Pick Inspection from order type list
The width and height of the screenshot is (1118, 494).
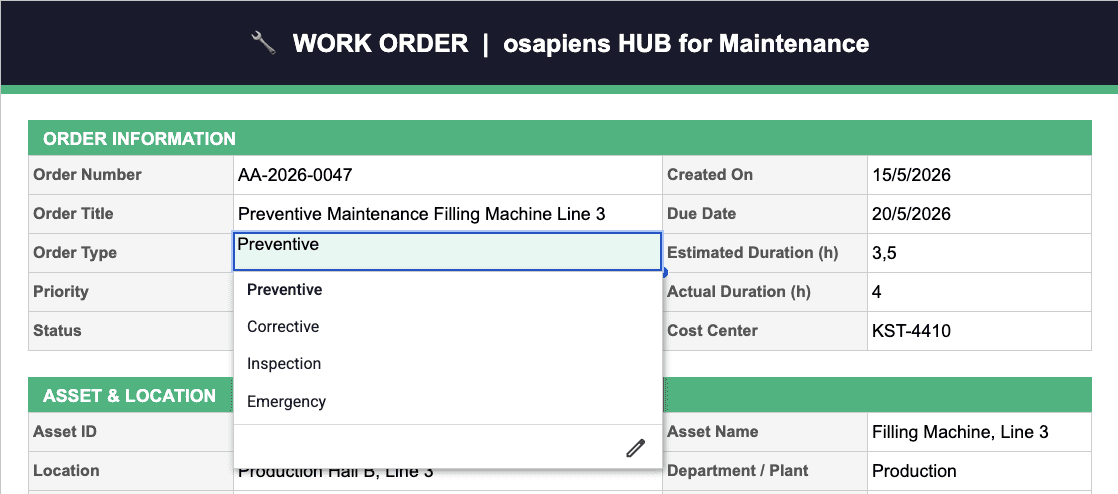coord(448,364)
